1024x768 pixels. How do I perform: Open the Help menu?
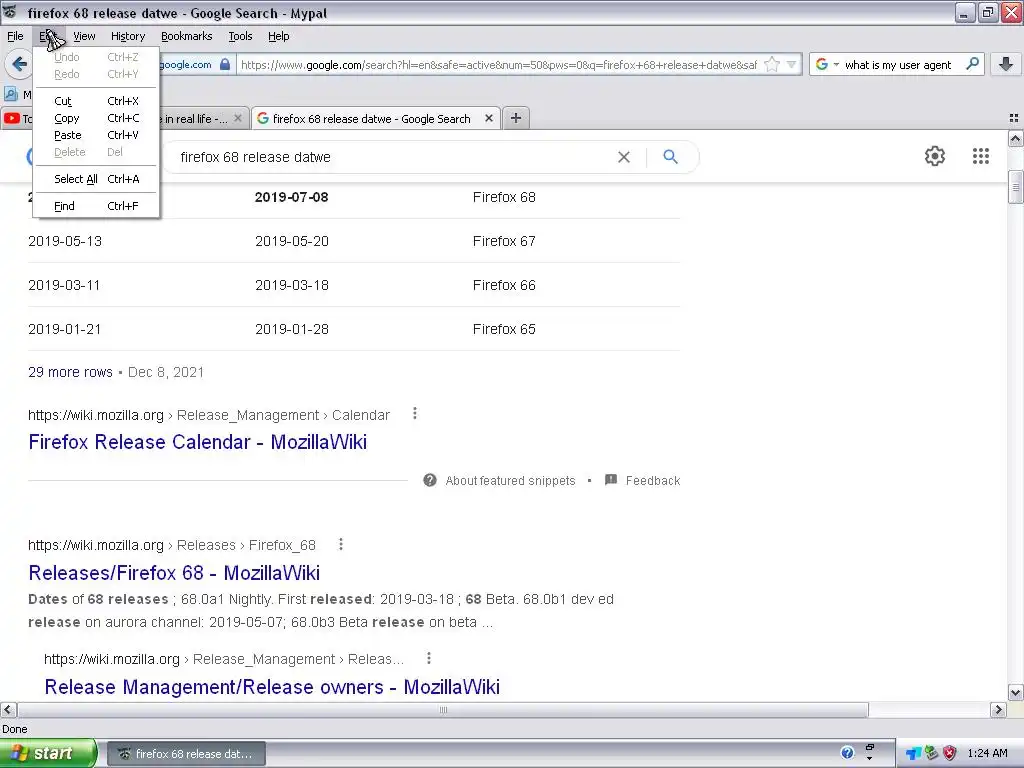click(x=279, y=36)
